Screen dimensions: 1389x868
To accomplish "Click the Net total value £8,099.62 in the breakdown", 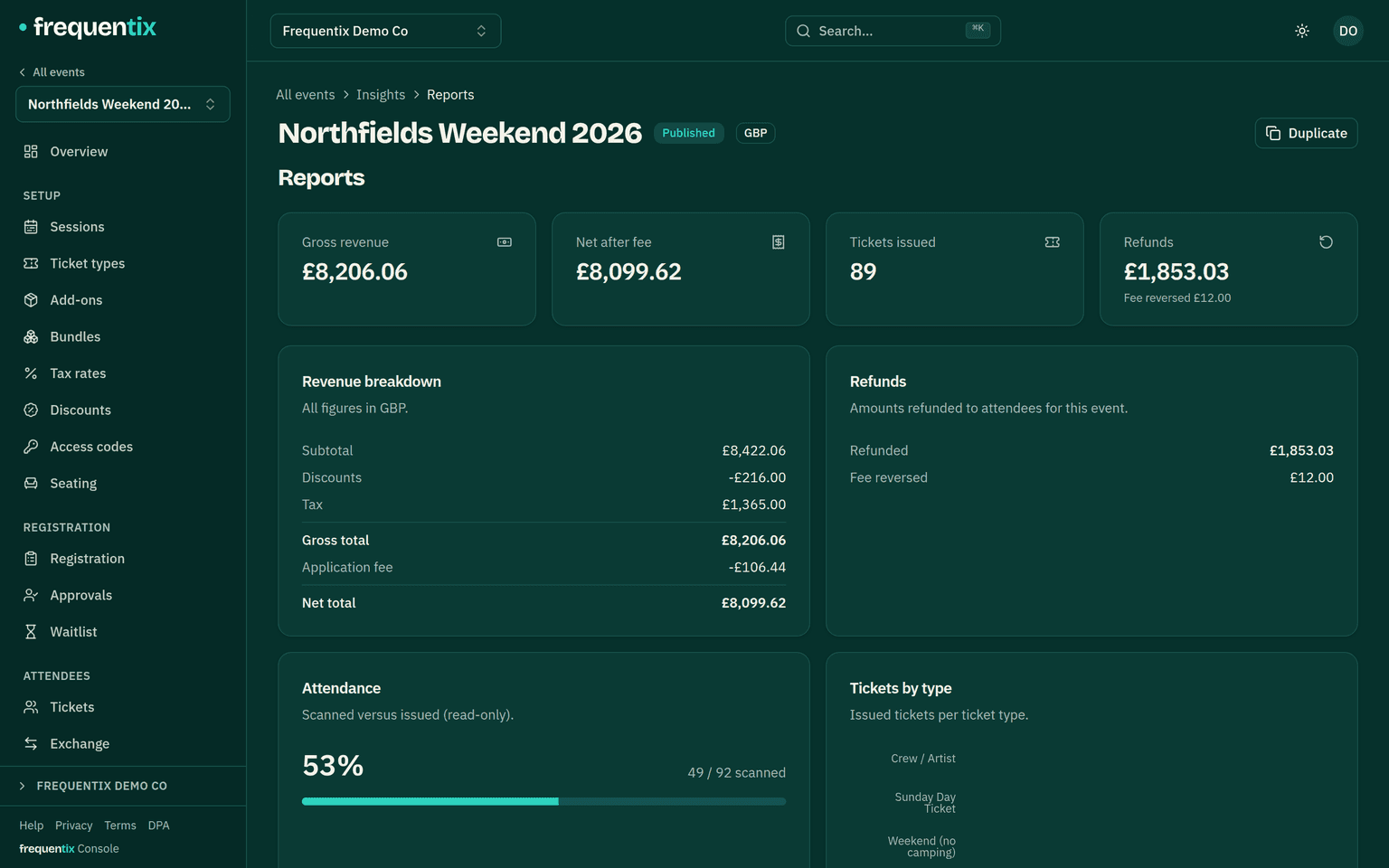I will click(753, 603).
